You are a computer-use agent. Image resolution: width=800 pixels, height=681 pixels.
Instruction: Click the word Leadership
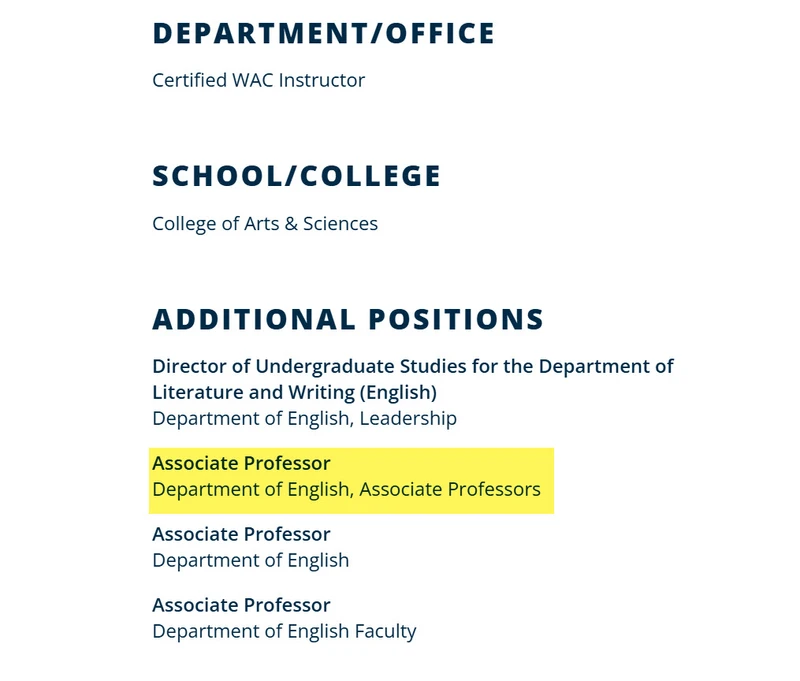coord(408,418)
